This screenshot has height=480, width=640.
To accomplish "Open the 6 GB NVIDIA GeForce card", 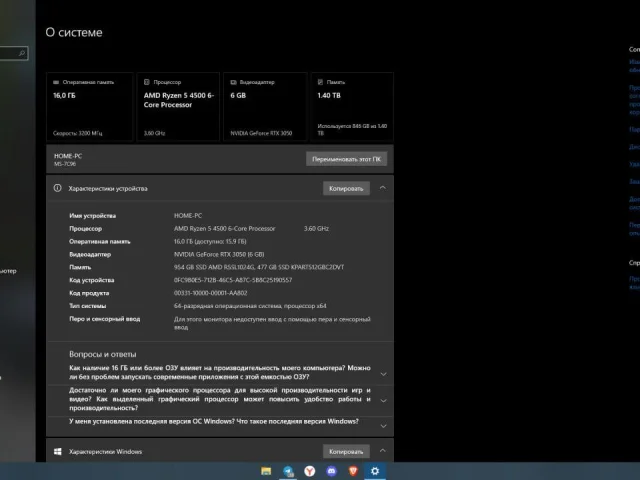I will 265,107.
